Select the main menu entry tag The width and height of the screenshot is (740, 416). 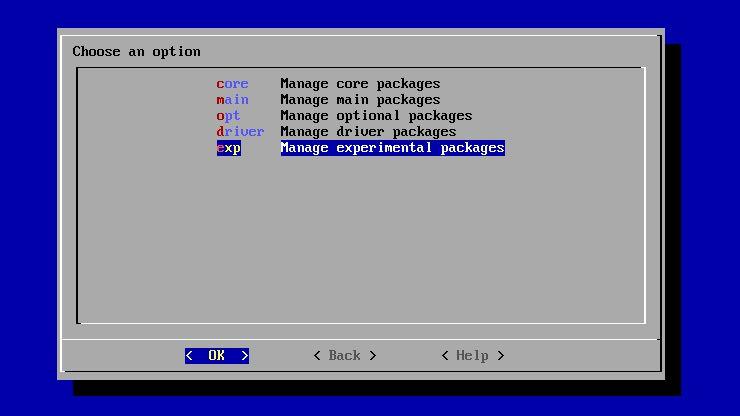pyautogui.click(x=232, y=100)
